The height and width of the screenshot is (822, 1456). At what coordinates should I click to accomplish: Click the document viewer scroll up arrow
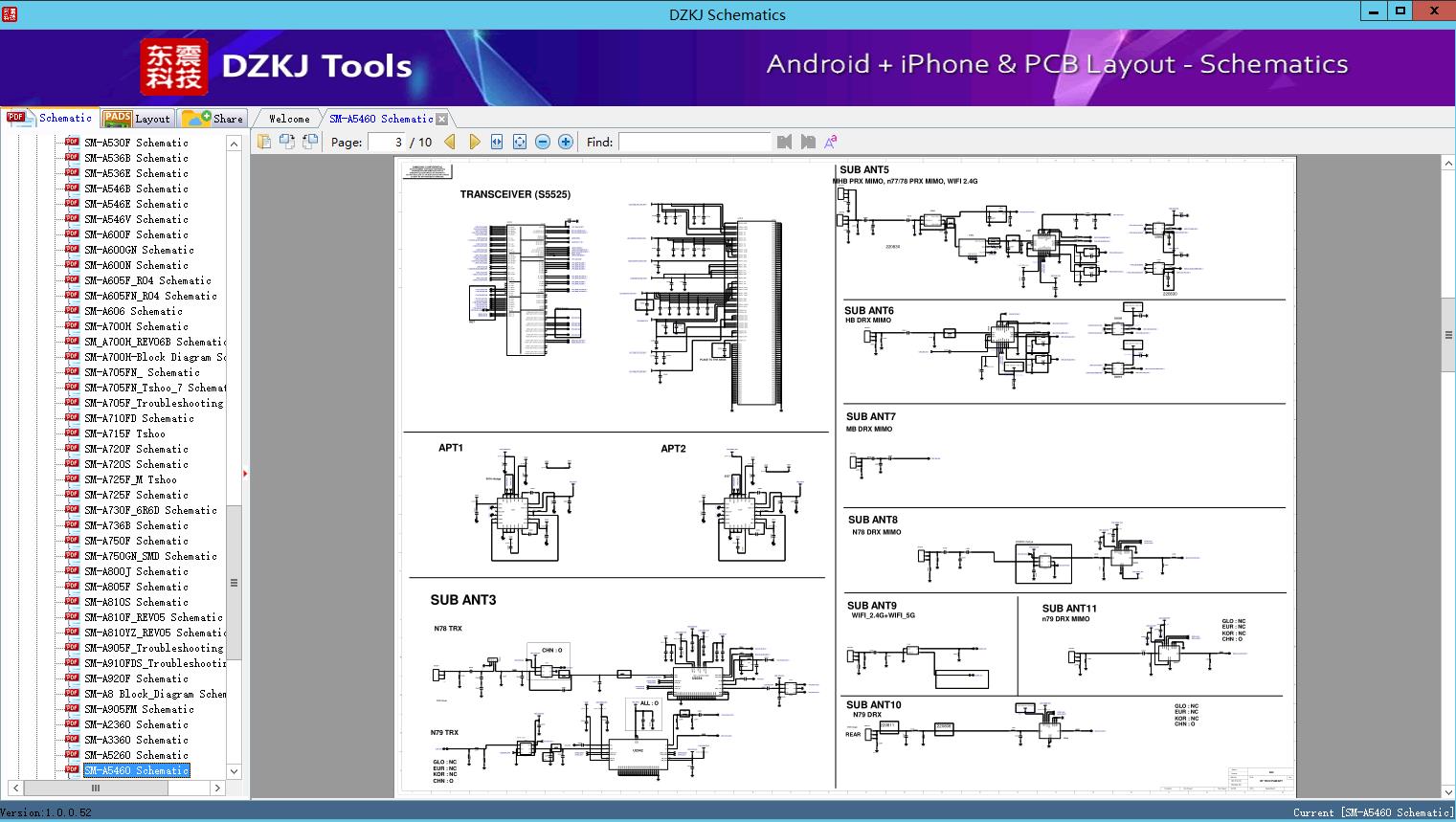(x=1448, y=164)
